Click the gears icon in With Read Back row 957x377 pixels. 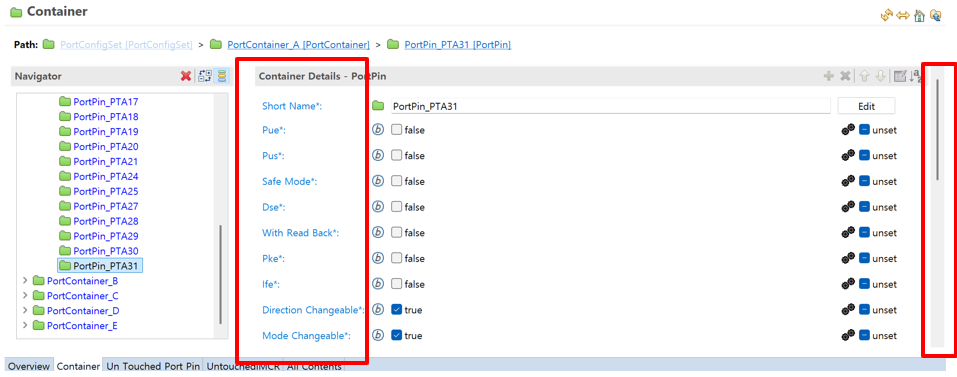[x=848, y=232]
